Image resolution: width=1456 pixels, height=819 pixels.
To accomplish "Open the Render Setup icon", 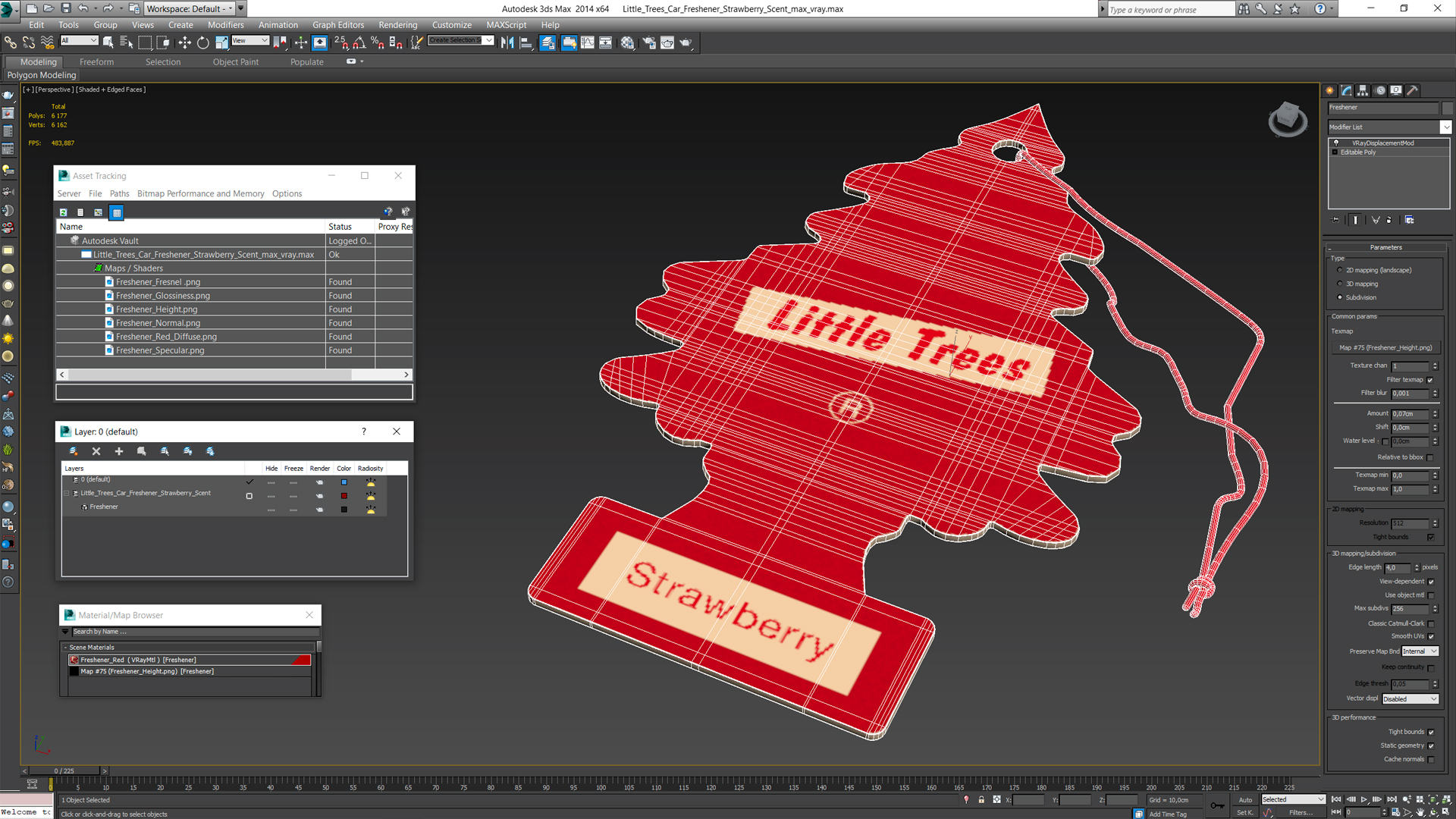I will [649, 42].
